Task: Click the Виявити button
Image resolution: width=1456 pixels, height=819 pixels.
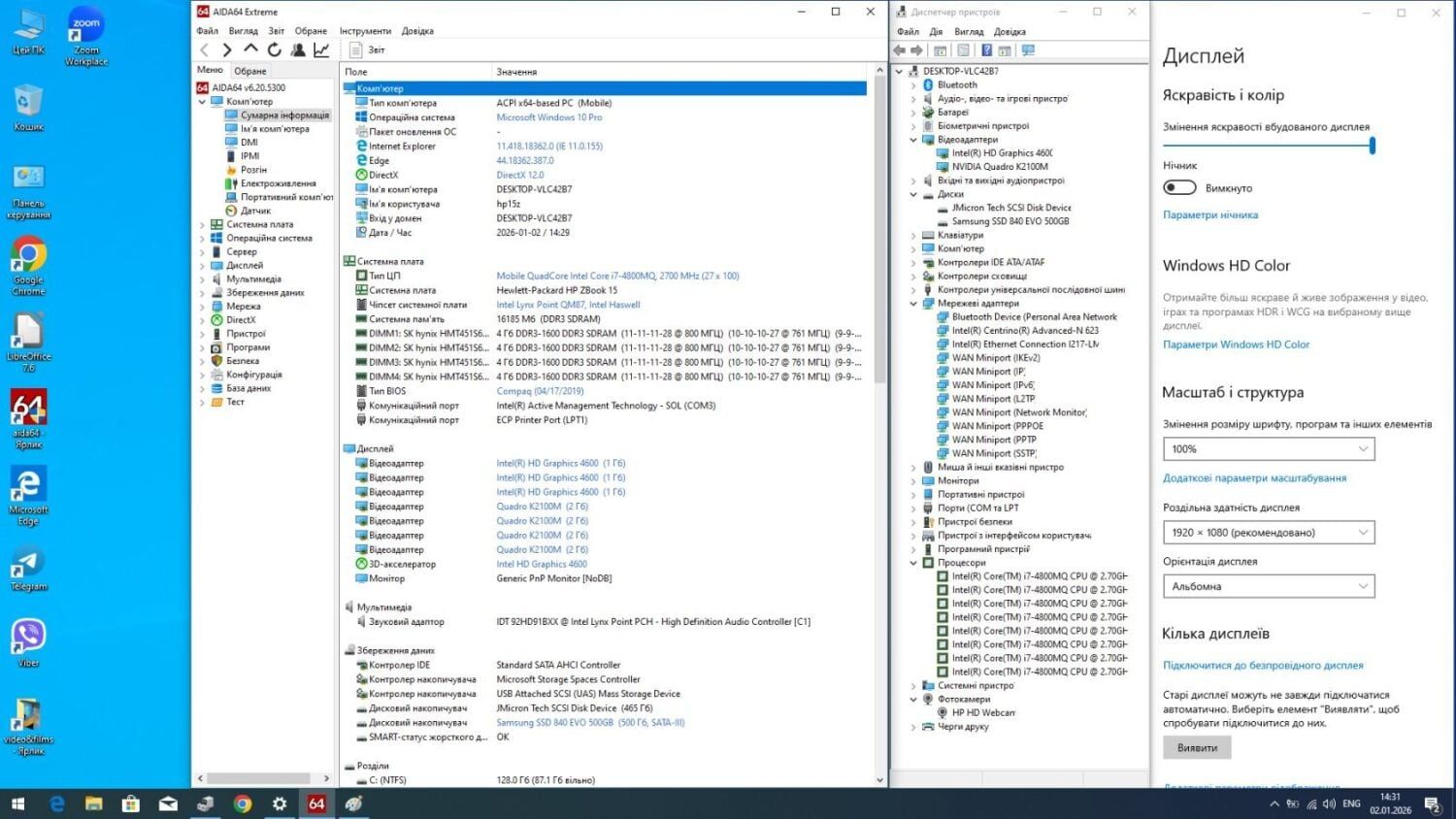Action: coord(1197,747)
